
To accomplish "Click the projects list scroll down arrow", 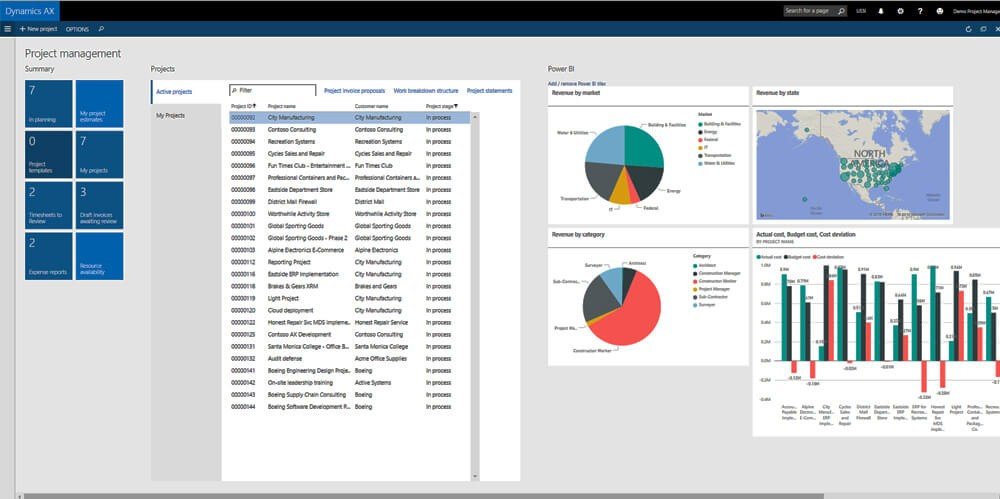I will (474, 476).
